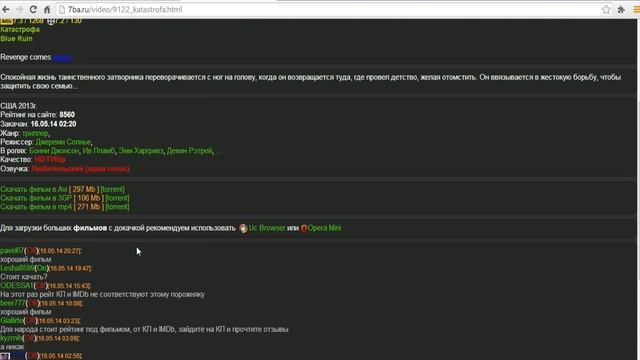640x360 pixels.
Task: Open commenter kyzmih profile
Action: click(11, 338)
